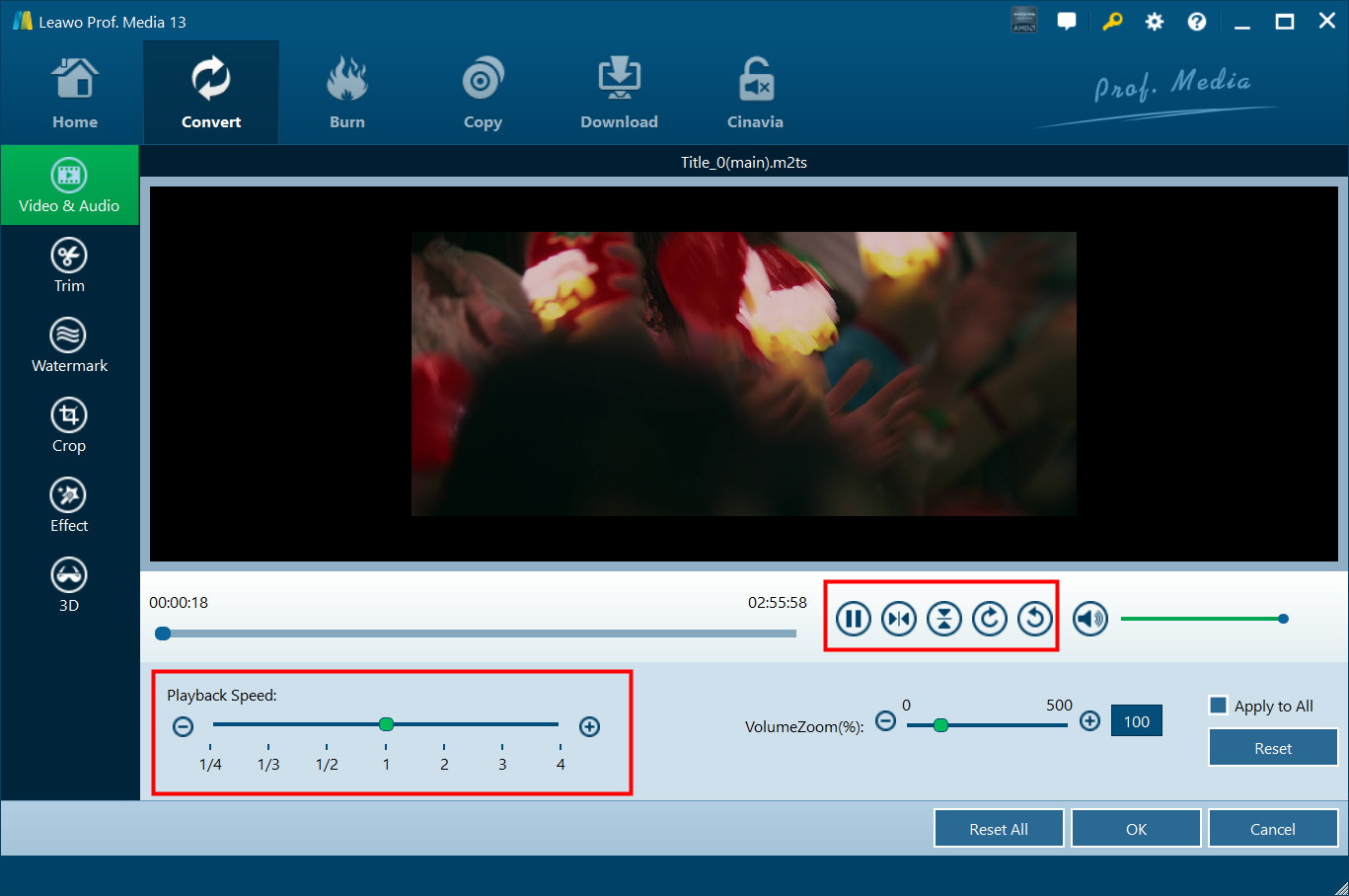Image resolution: width=1349 pixels, height=896 pixels.
Task: Confirm edits with the OK button
Action: pos(1136,829)
